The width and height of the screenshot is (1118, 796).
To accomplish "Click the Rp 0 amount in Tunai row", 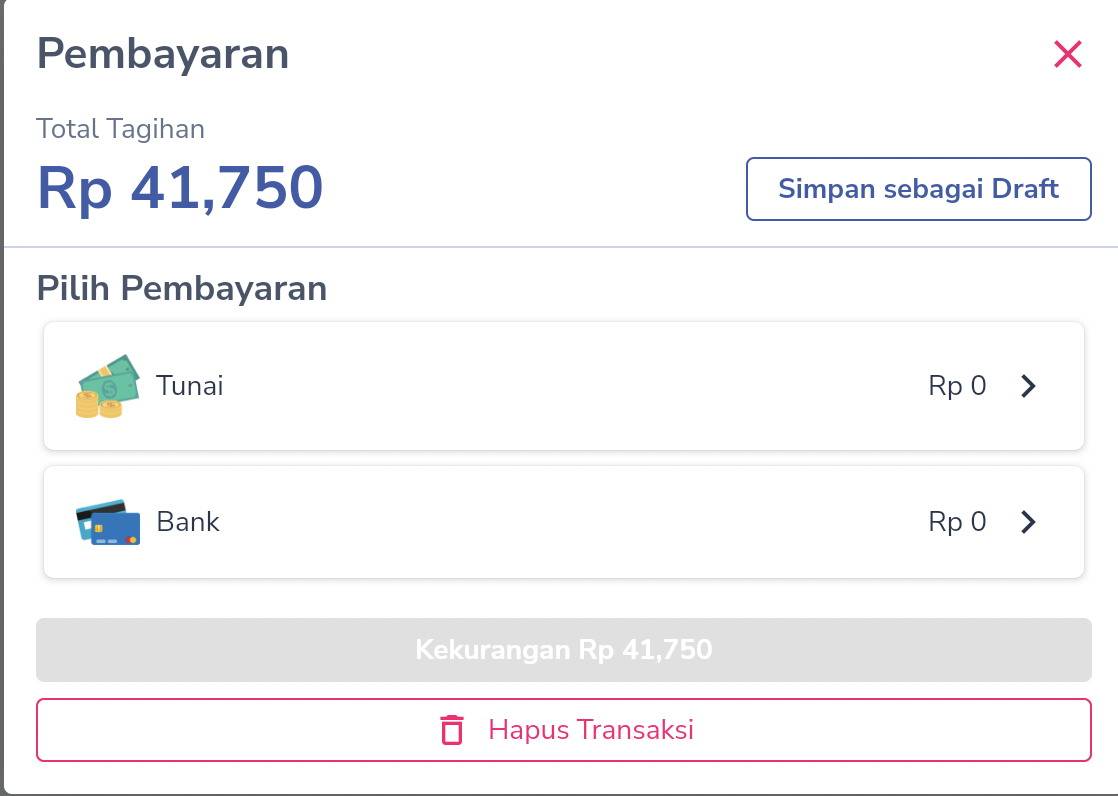I will (957, 386).
